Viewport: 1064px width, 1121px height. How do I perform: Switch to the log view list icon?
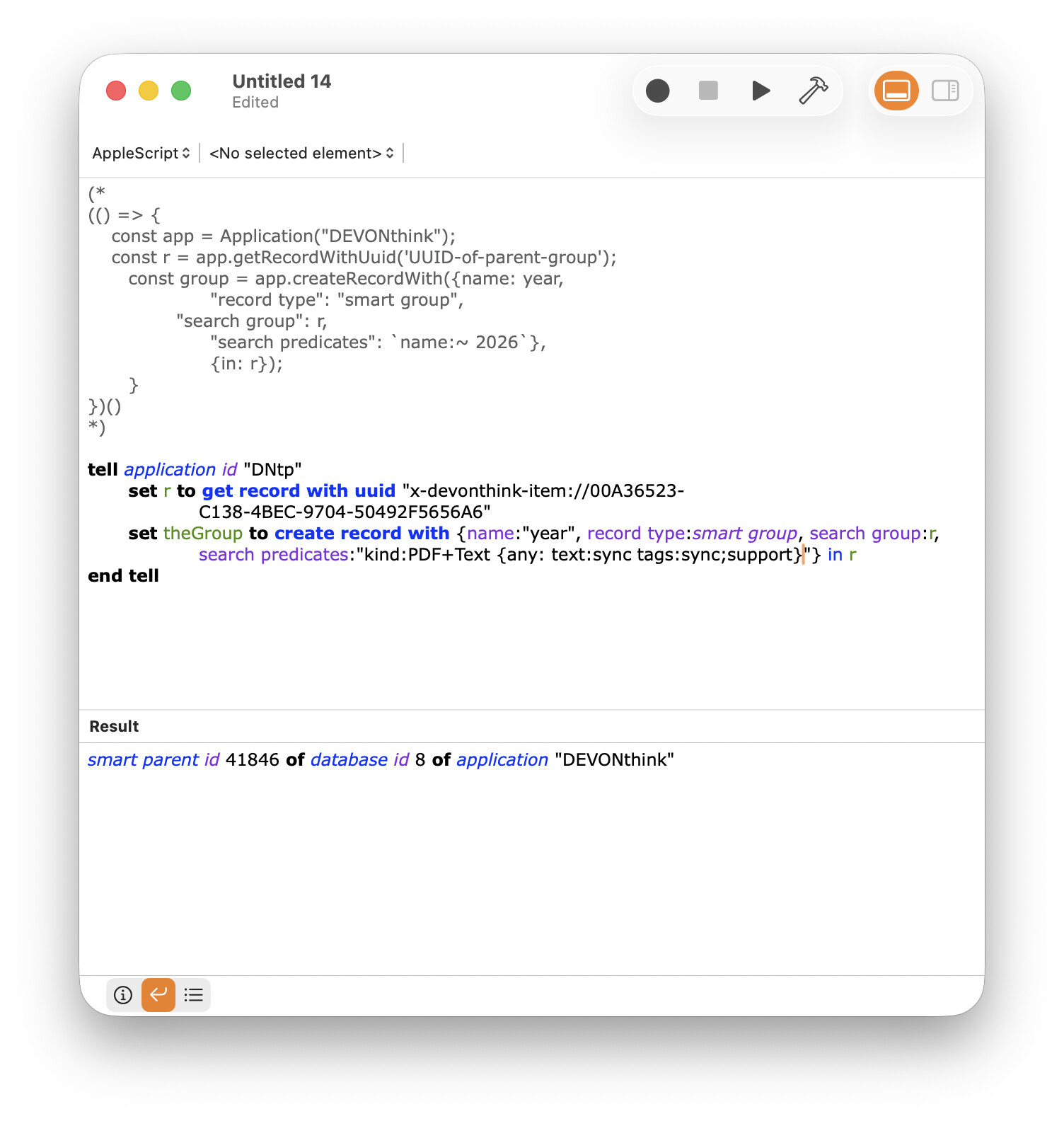pyautogui.click(x=193, y=995)
